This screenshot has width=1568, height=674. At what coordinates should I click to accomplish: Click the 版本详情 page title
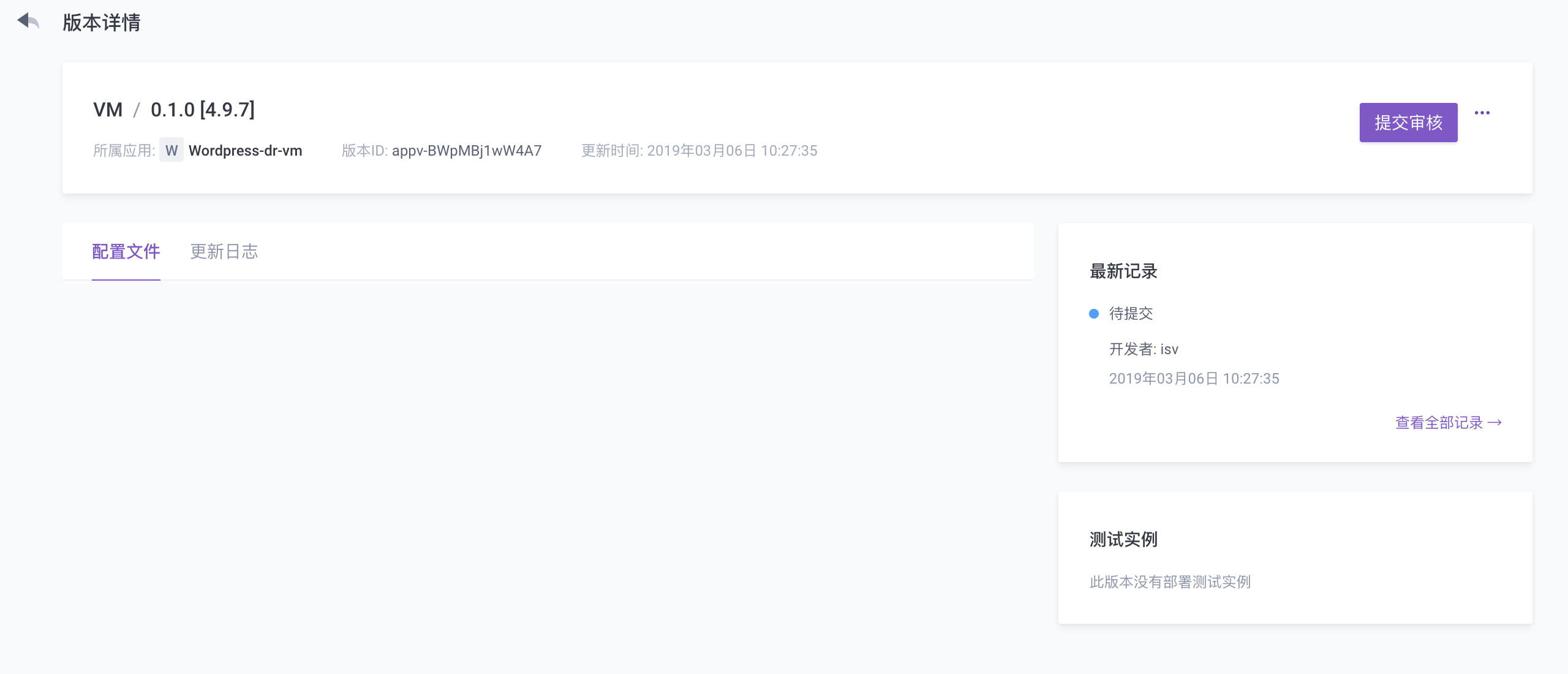[x=100, y=23]
